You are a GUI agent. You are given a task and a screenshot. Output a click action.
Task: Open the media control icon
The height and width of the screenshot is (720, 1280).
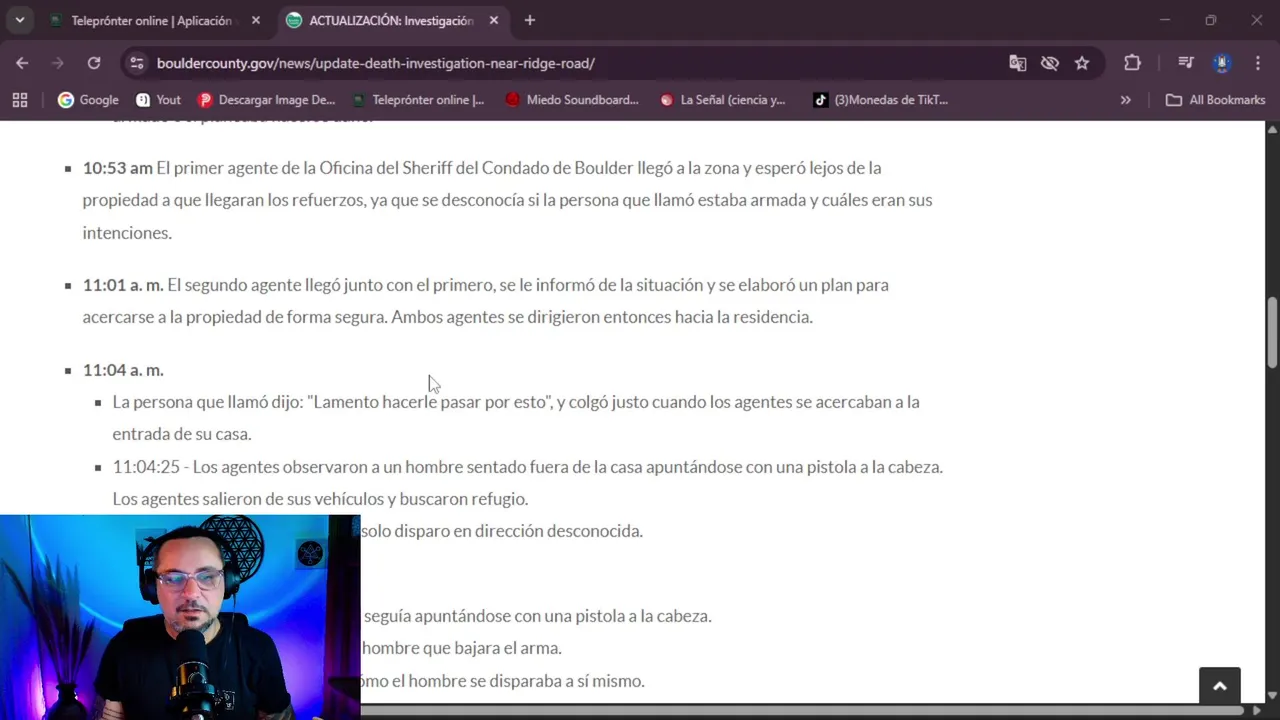(x=1186, y=63)
